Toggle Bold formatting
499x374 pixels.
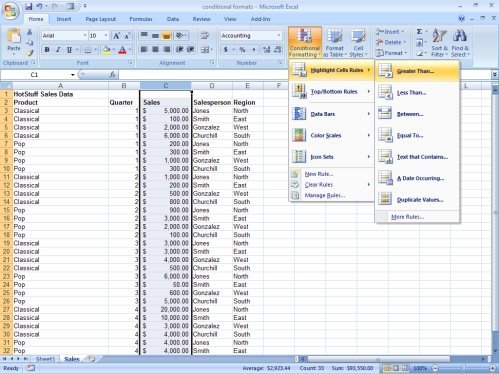pos(47,50)
